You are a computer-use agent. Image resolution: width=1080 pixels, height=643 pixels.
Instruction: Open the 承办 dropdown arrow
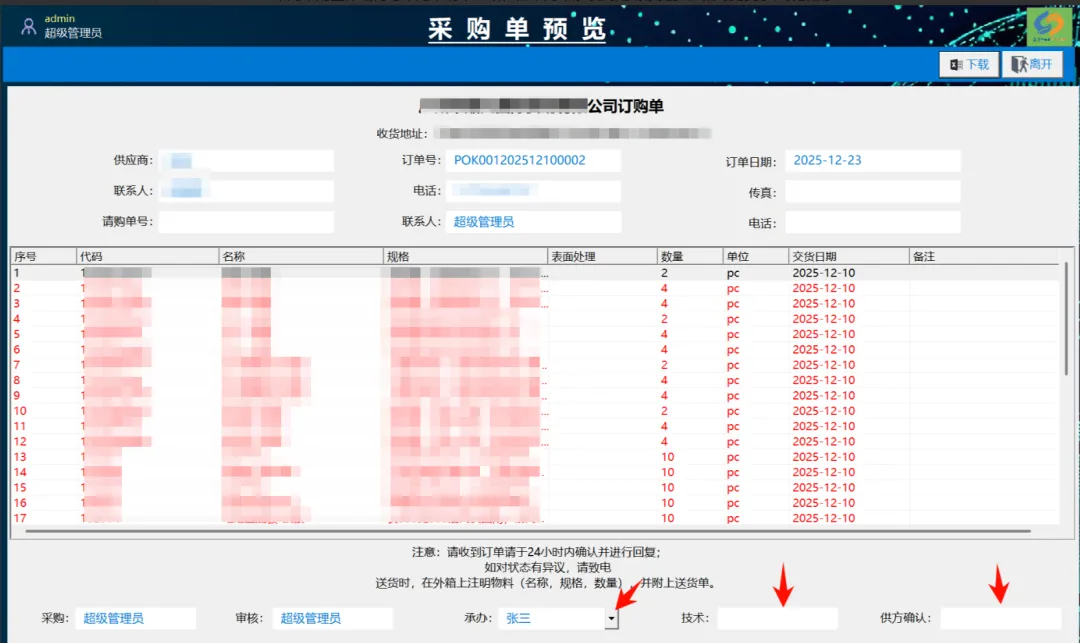click(611, 618)
